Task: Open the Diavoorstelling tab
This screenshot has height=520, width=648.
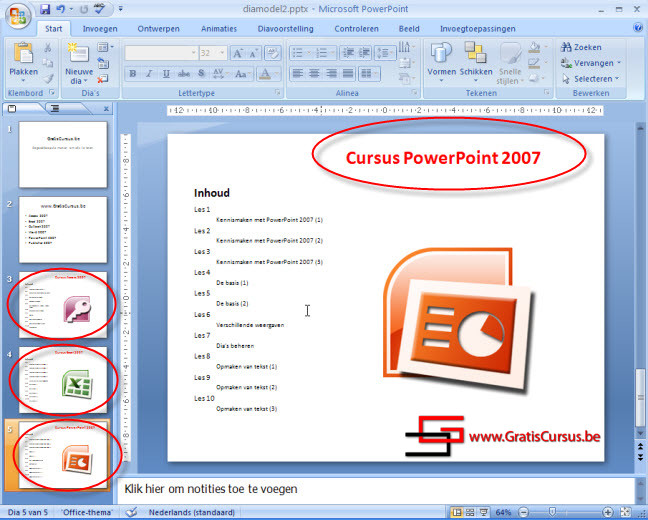Action: (286, 29)
